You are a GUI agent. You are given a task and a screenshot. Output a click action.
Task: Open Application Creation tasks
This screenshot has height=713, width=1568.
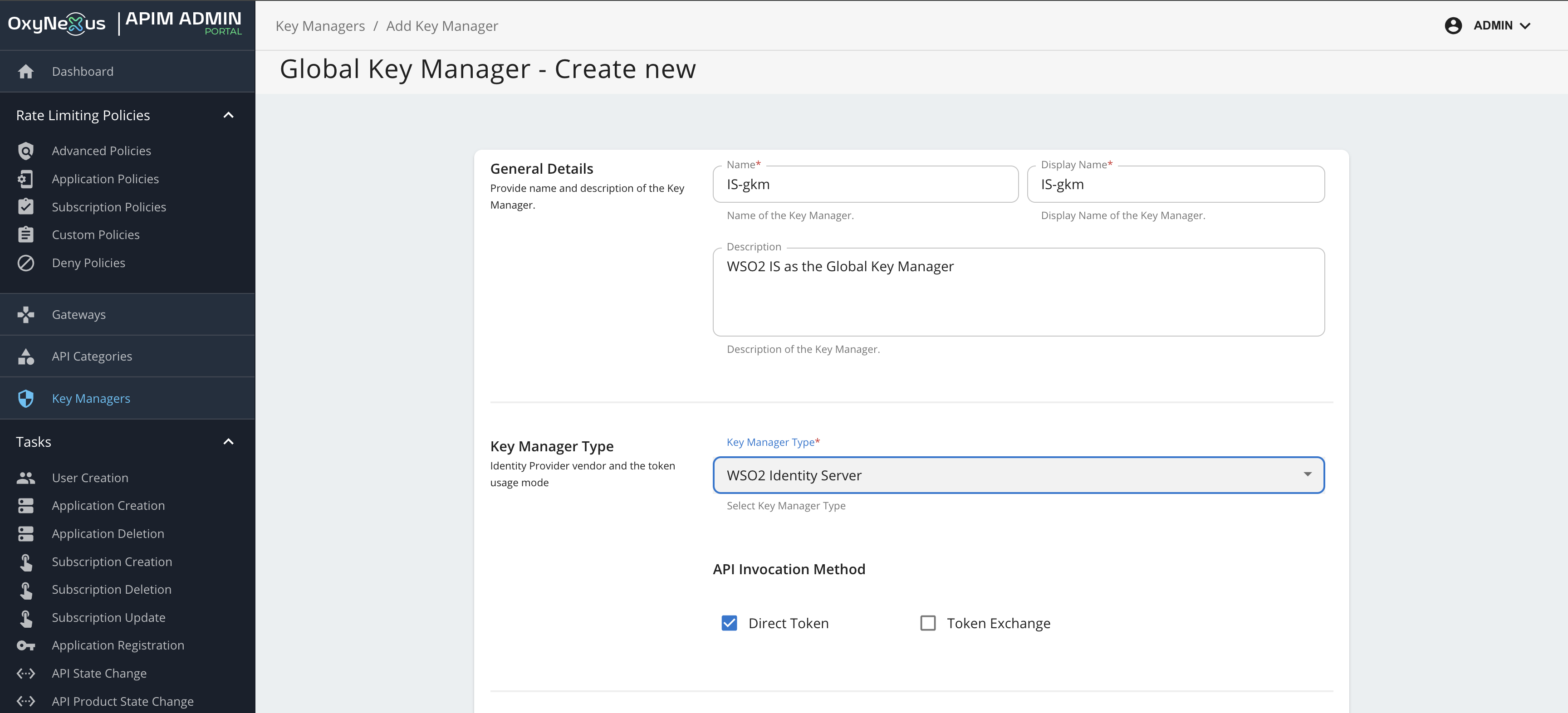108,506
